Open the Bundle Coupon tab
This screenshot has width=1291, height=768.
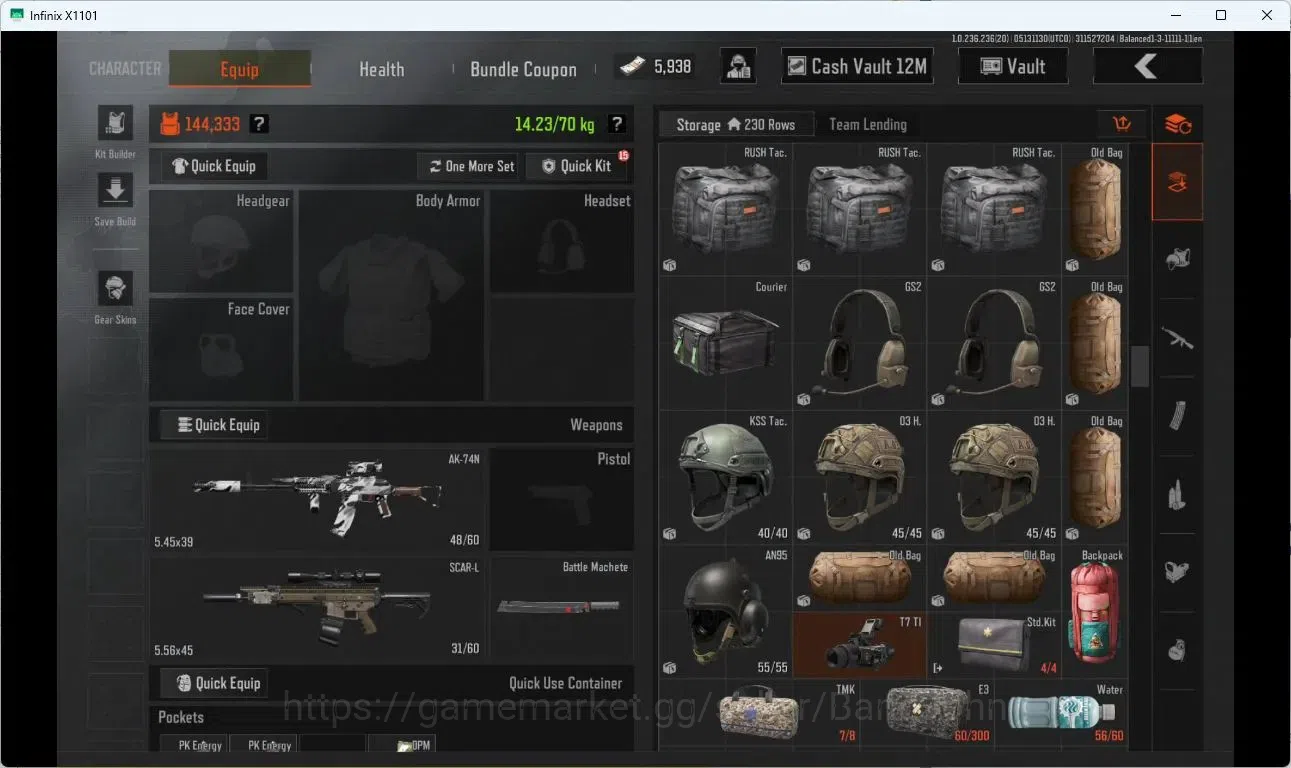click(523, 69)
